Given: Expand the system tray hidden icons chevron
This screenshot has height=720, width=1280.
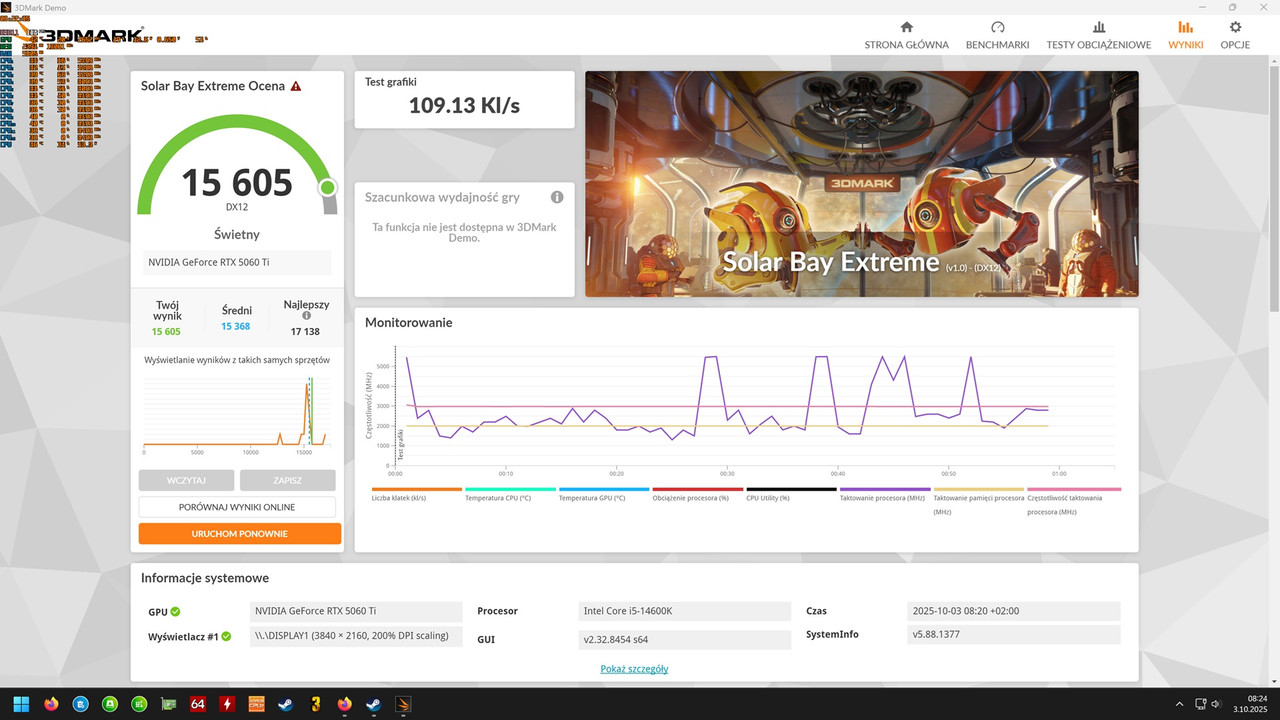Looking at the screenshot, I should click(x=1178, y=704).
